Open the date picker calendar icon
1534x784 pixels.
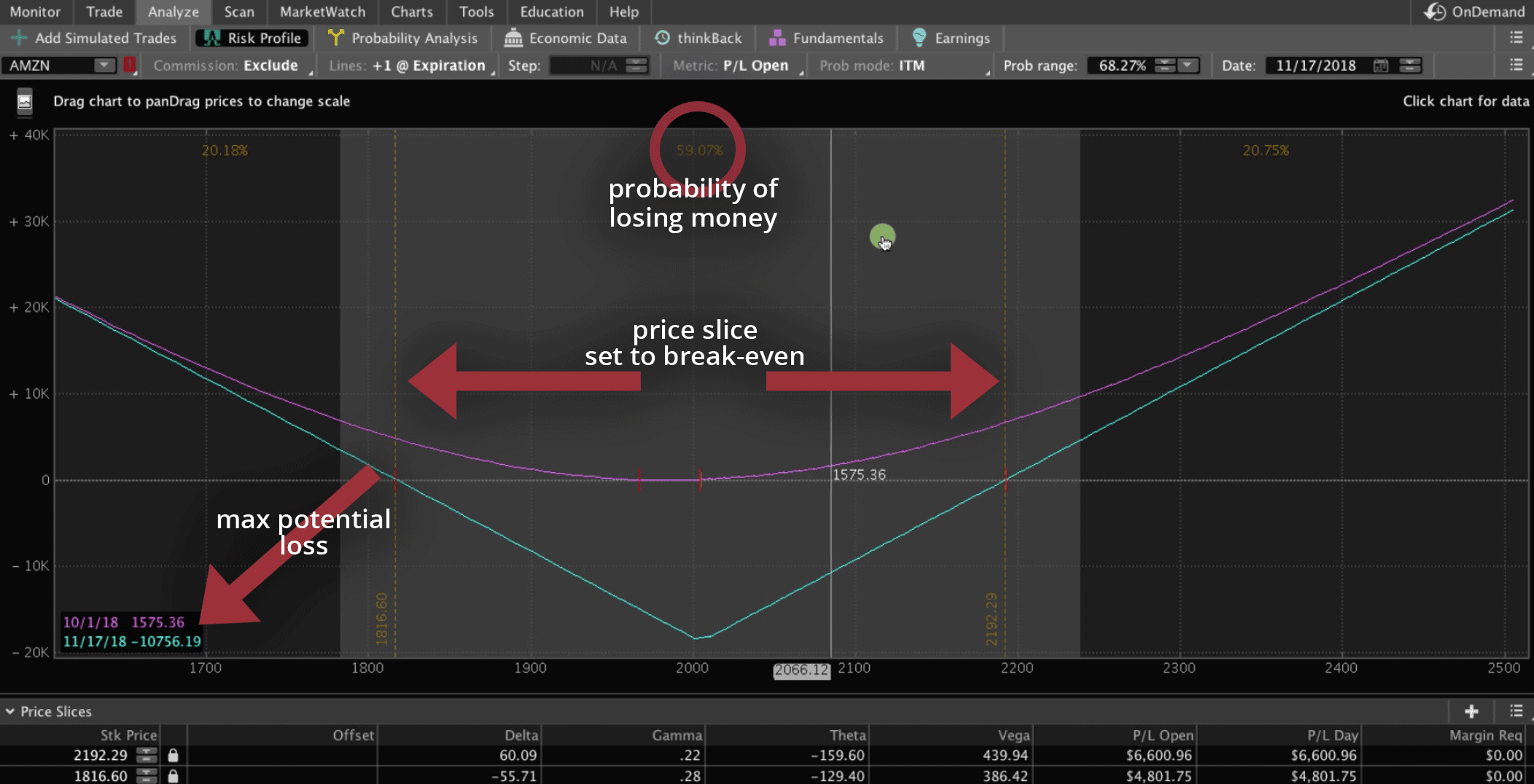[1380, 65]
